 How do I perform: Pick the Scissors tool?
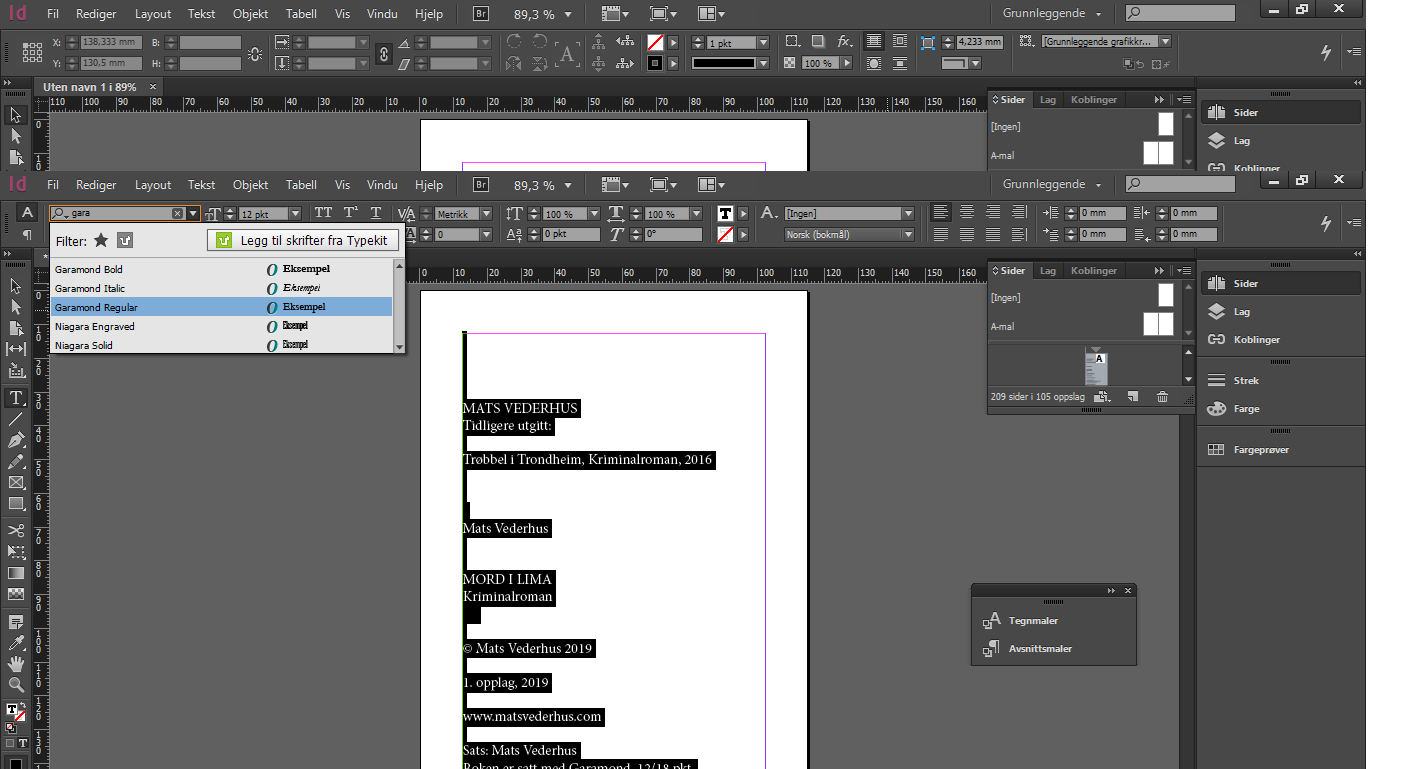point(16,530)
